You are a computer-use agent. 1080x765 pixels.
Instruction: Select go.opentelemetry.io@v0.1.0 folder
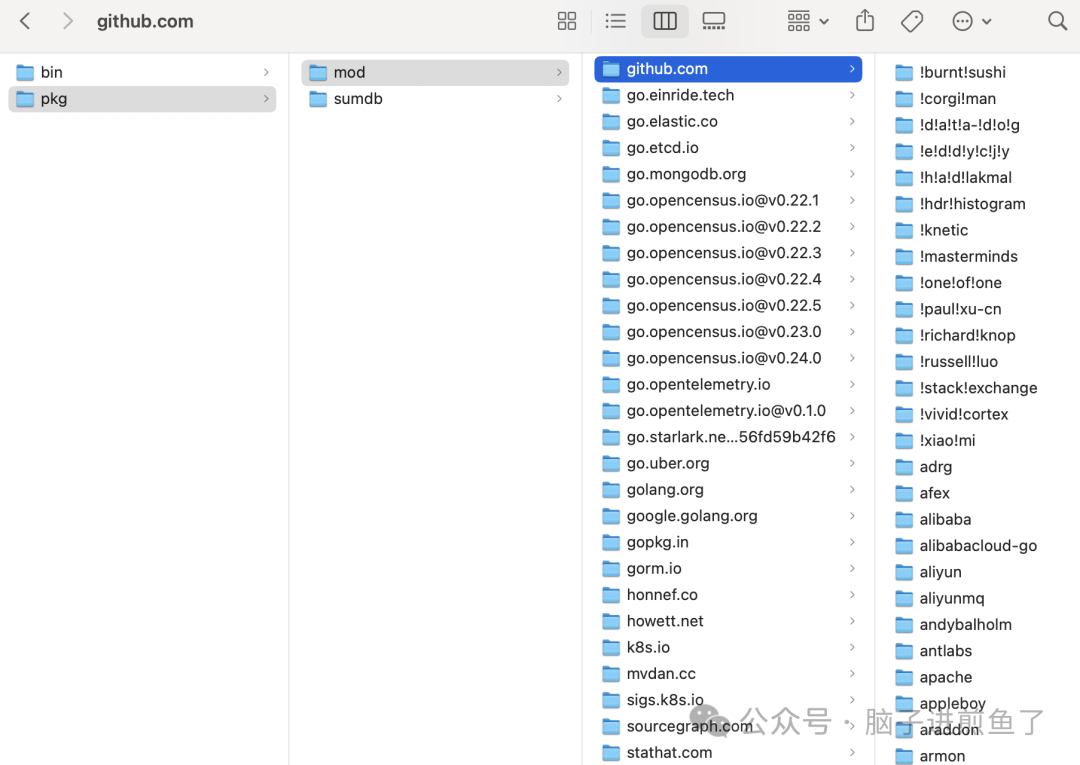(x=728, y=410)
